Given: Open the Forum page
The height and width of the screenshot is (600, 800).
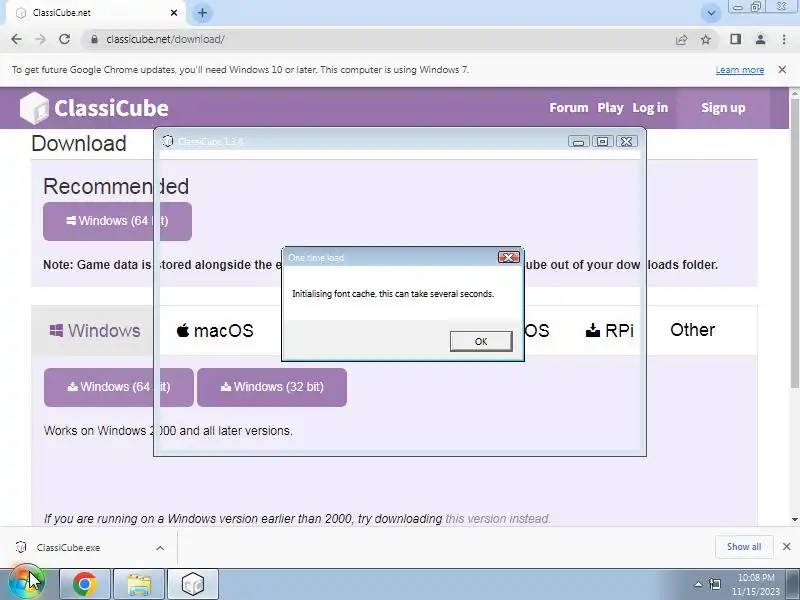Looking at the screenshot, I should pyautogui.click(x=568, y=108).
